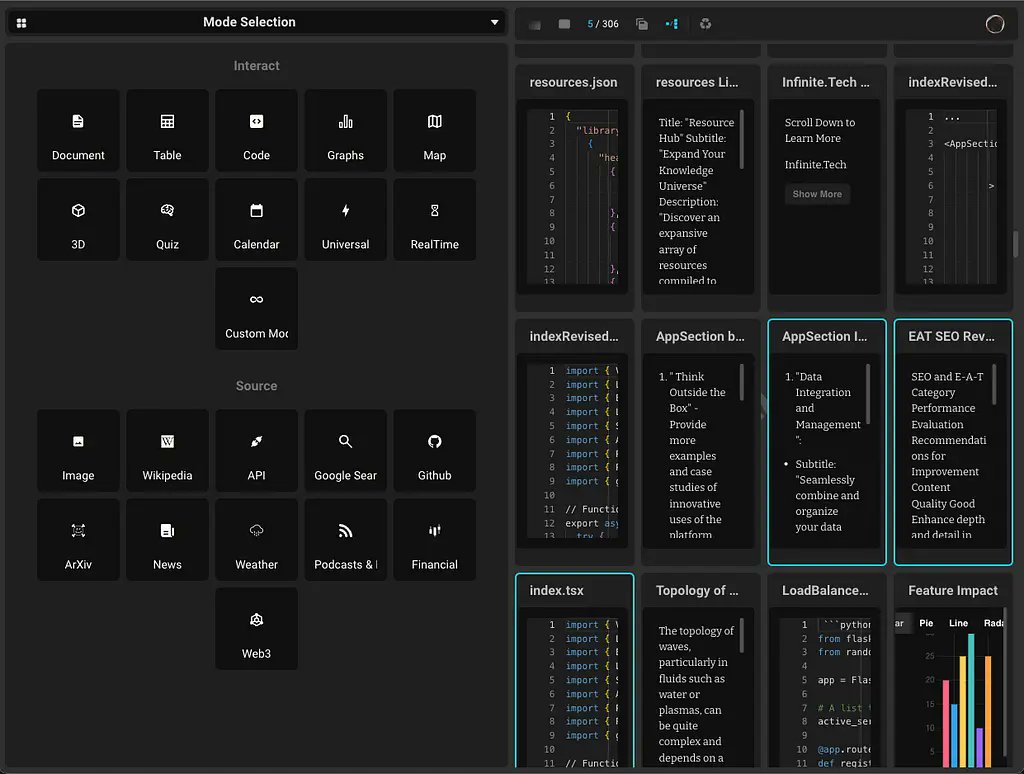Deselect the highlighted index.tsx card
The height and width of the screenshot is (774, 1024).
574,671
